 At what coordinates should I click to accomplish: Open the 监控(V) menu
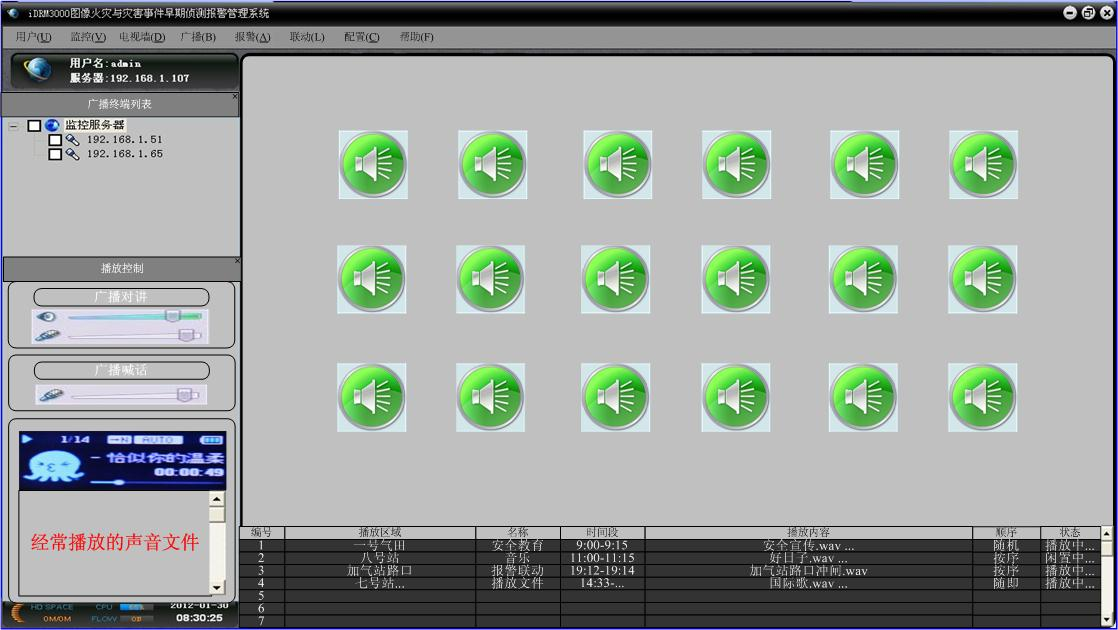87,37
